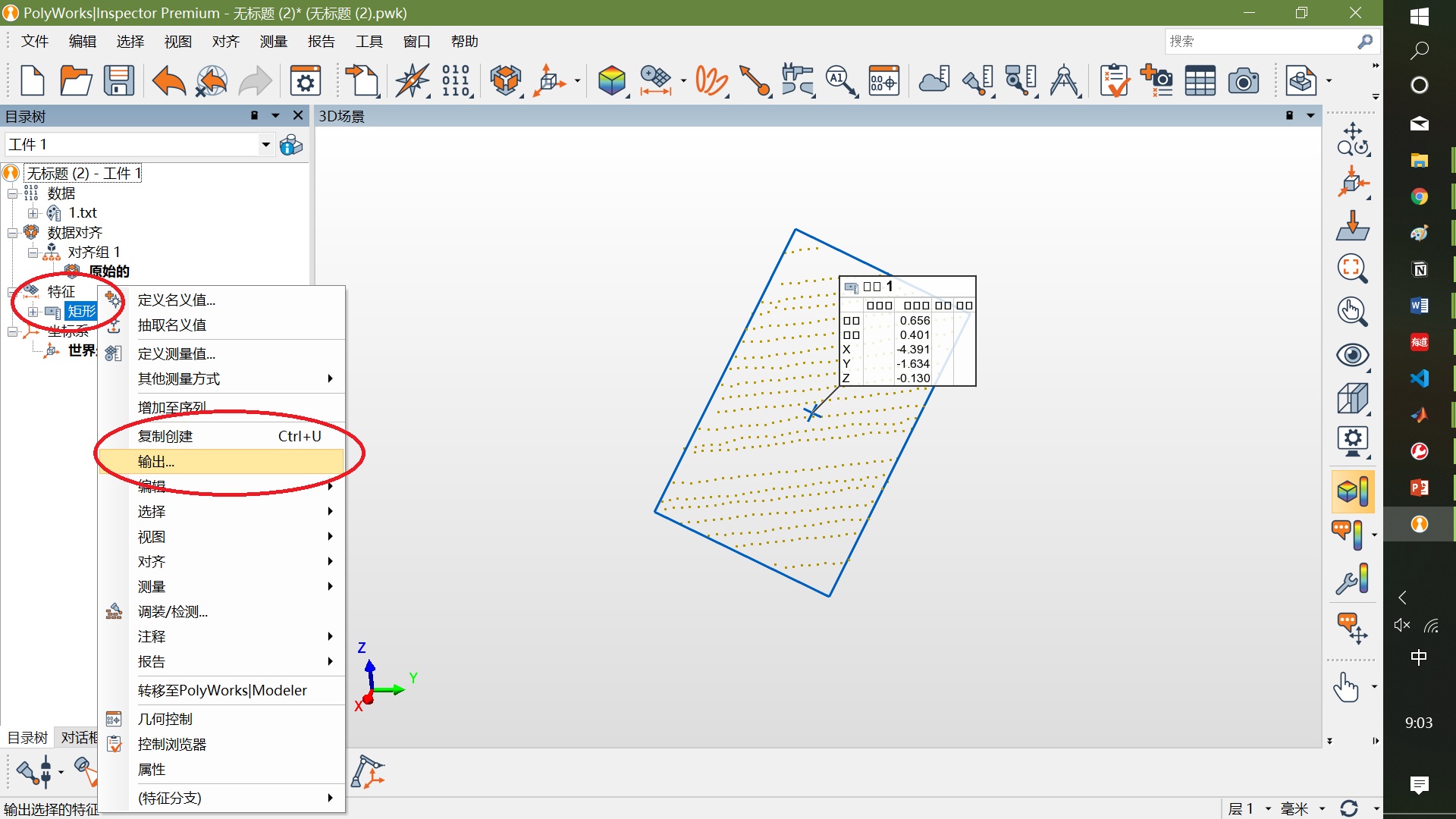Click the magnifier A1 search icon
Viewport: 1456px width, 819px height.
840,80
